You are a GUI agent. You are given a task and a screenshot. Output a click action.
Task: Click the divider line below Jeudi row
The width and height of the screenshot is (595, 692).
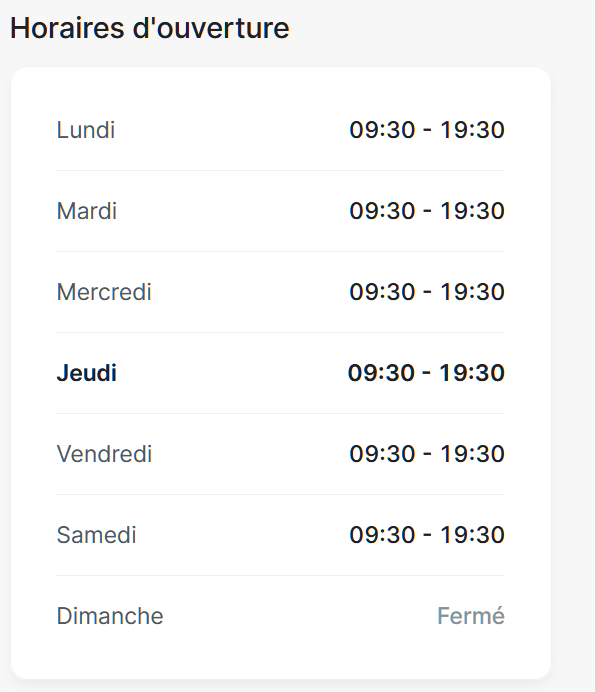coord(280,414)
